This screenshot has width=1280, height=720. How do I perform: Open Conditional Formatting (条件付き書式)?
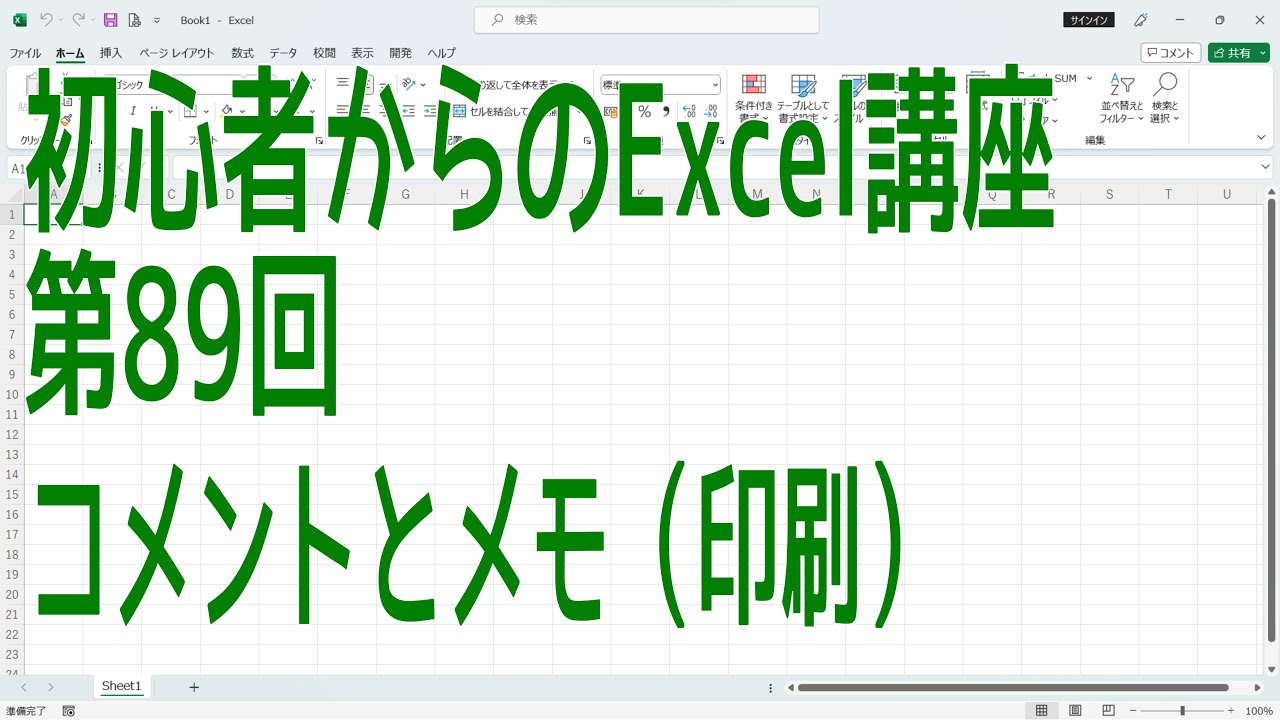754,98
